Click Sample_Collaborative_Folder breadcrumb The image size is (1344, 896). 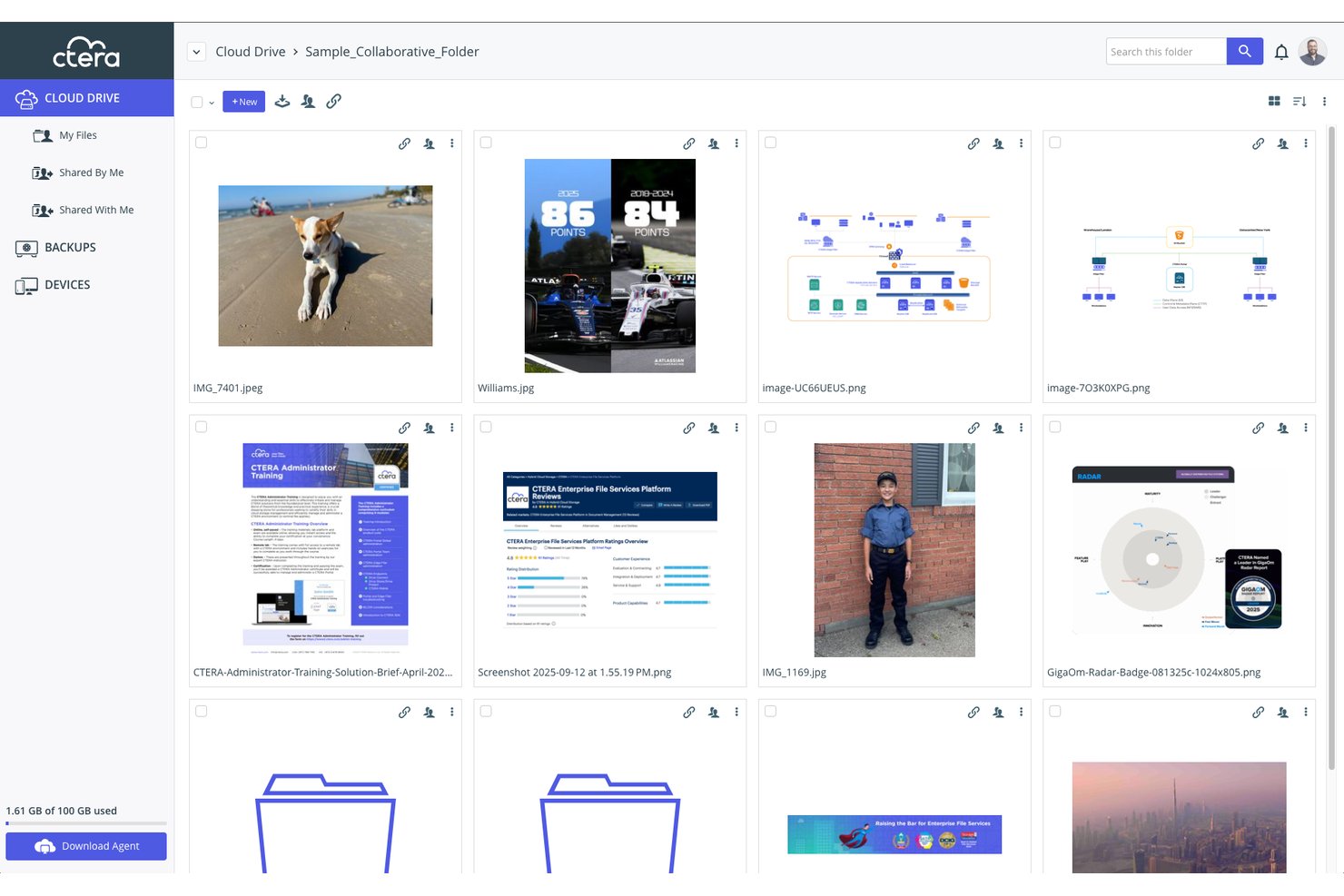pyautogui.click(x=392, y=52)
